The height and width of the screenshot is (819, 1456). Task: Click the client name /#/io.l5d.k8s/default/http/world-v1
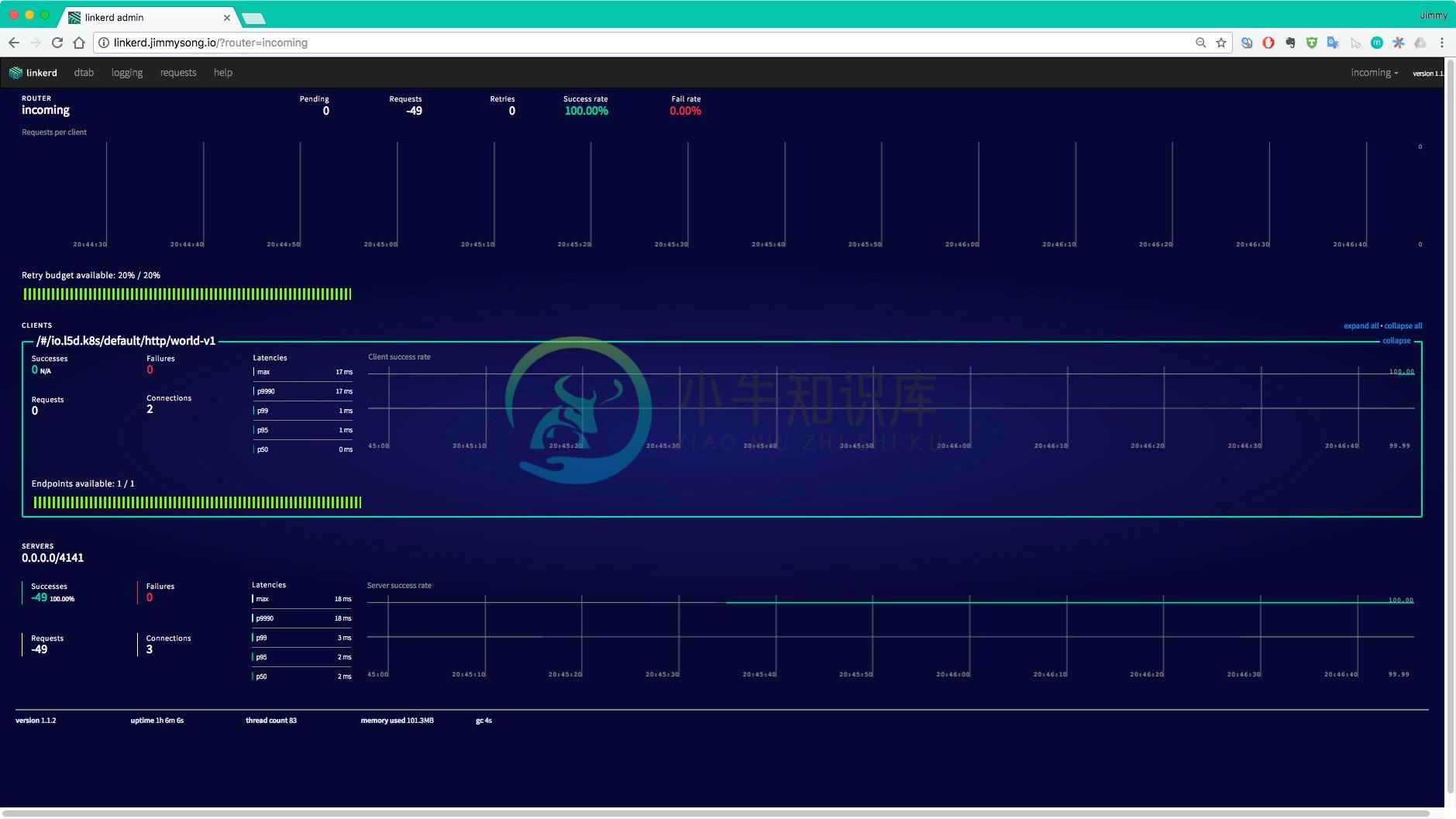126,341
